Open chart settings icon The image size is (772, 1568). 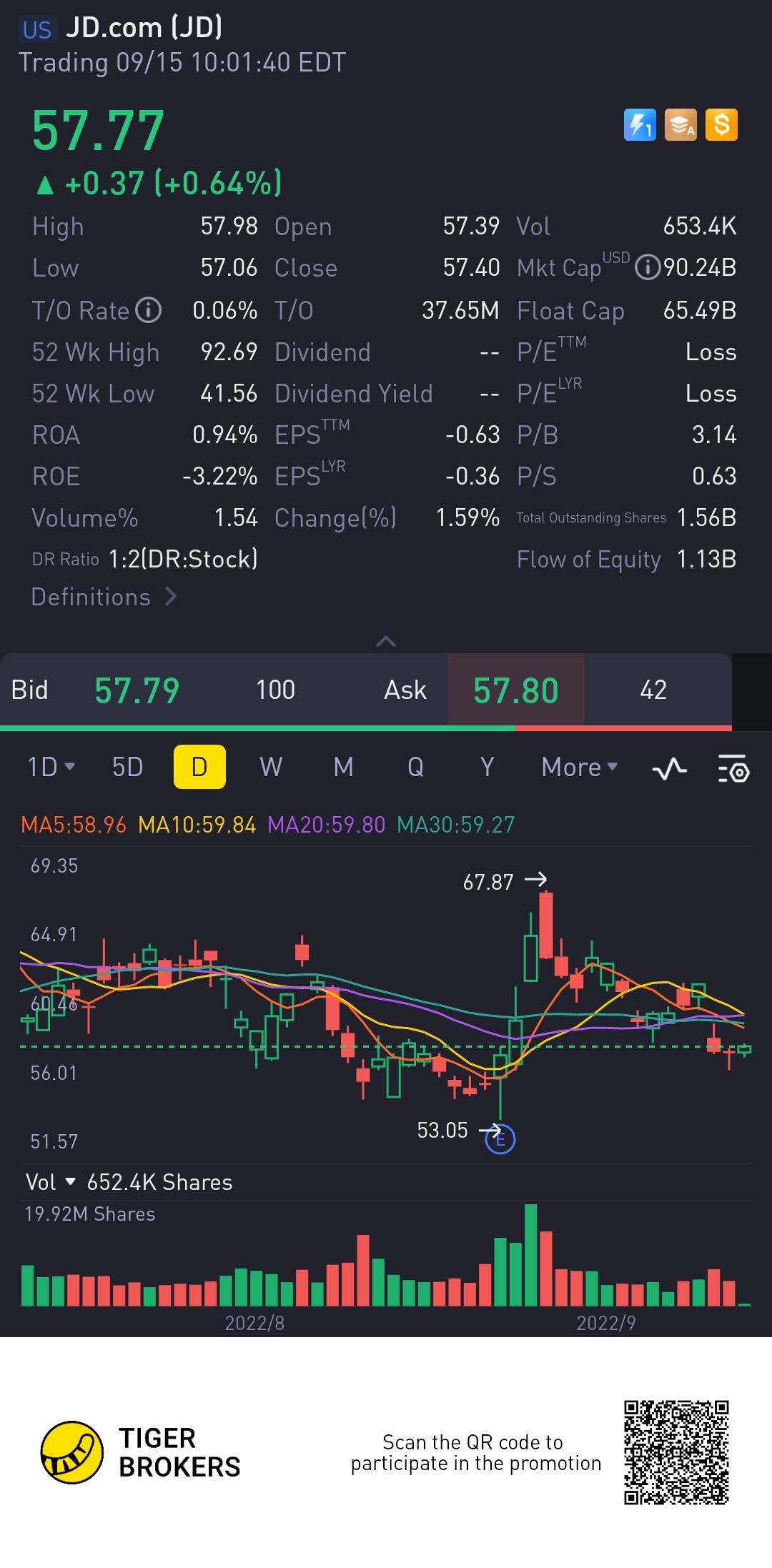point(733,768)
